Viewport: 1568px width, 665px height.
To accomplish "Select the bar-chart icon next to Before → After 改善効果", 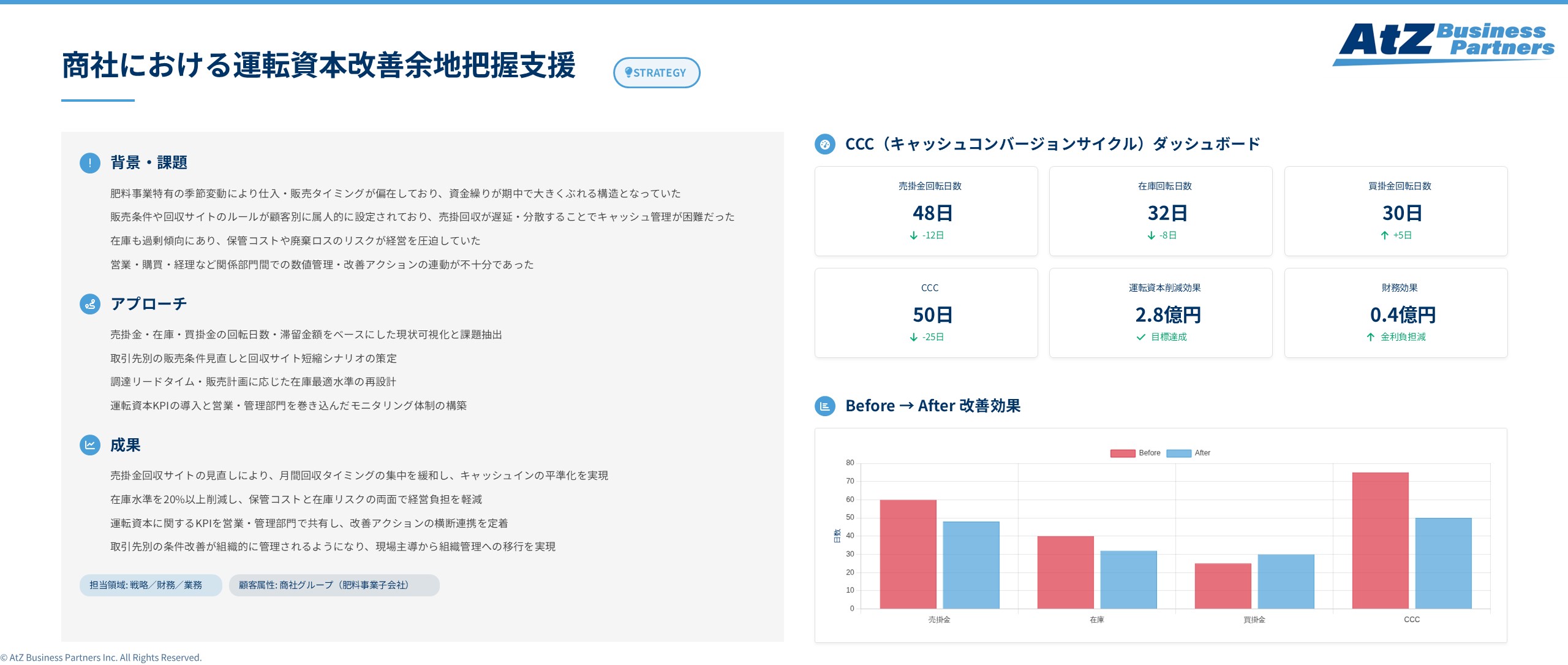I will 825,405.
